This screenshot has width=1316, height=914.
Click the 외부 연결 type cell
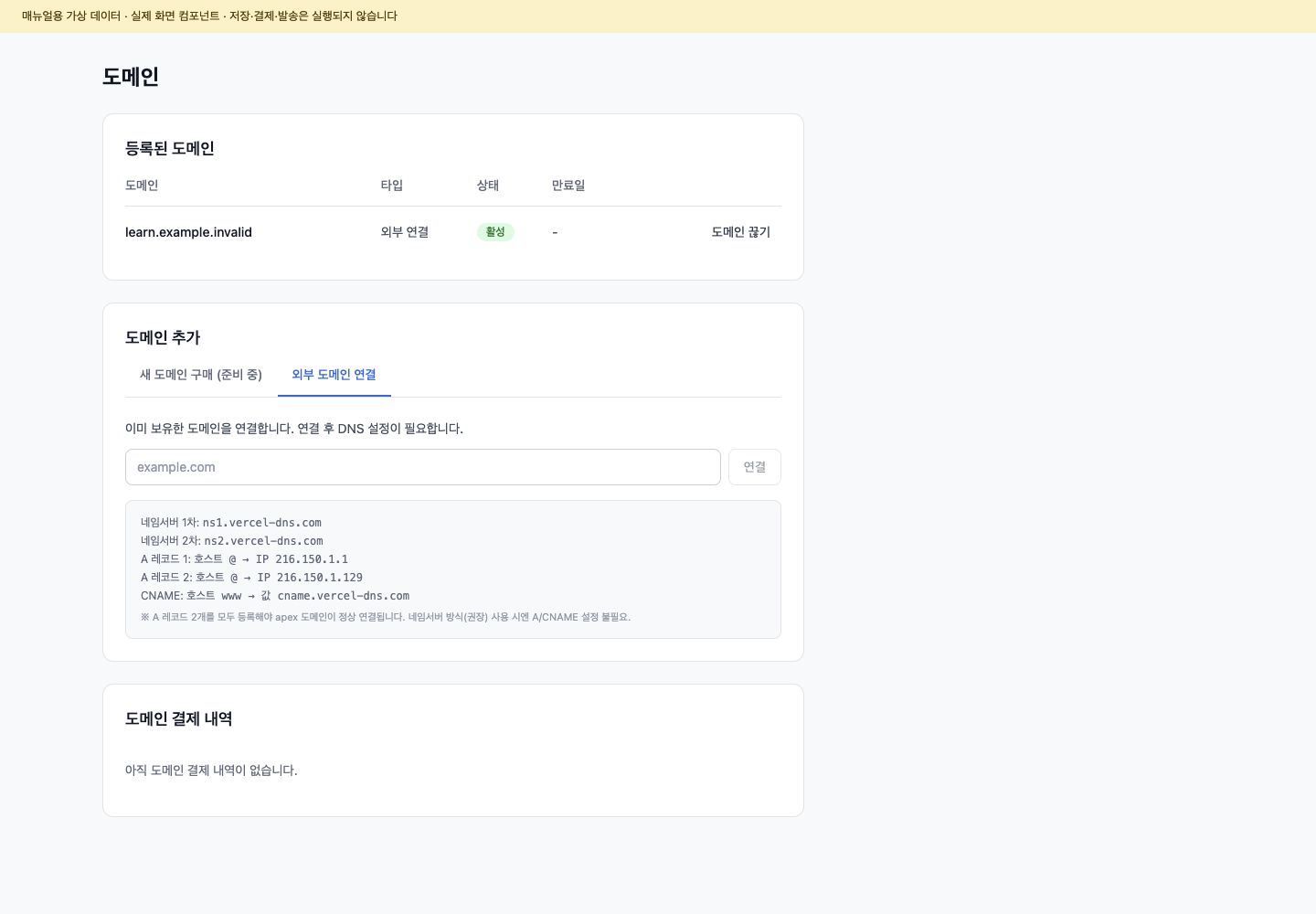pos(405,232)
